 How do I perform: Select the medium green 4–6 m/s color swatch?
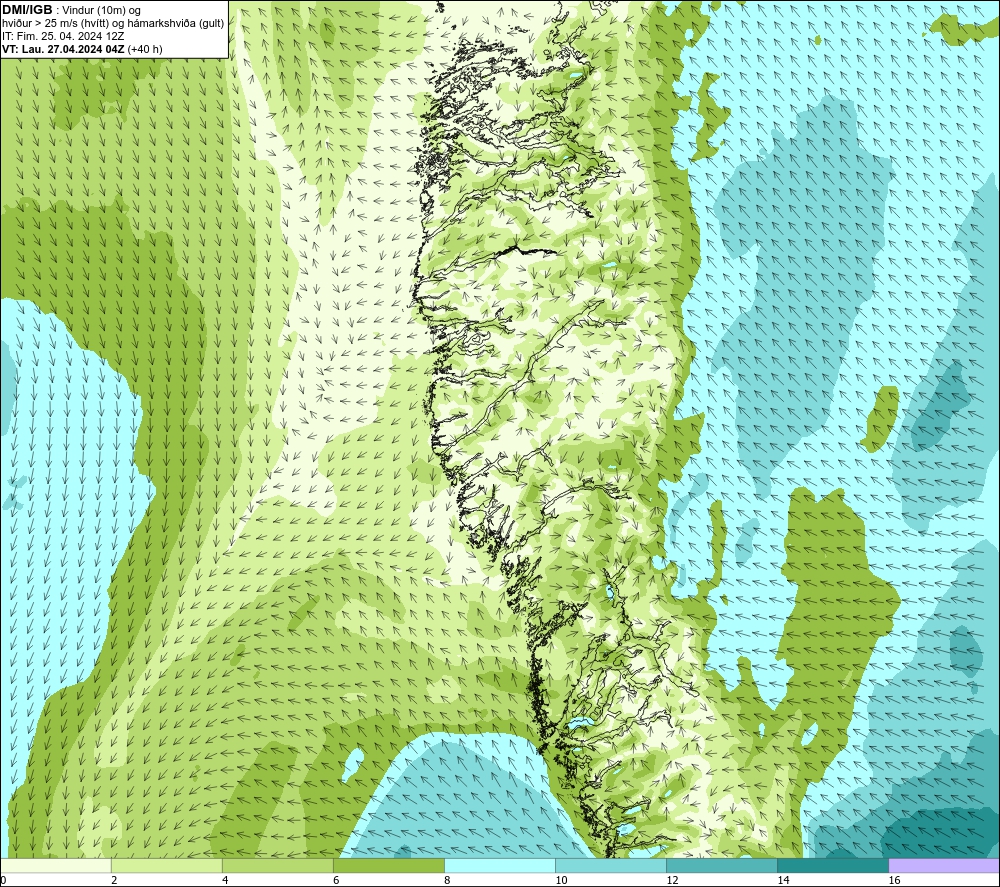277,865
